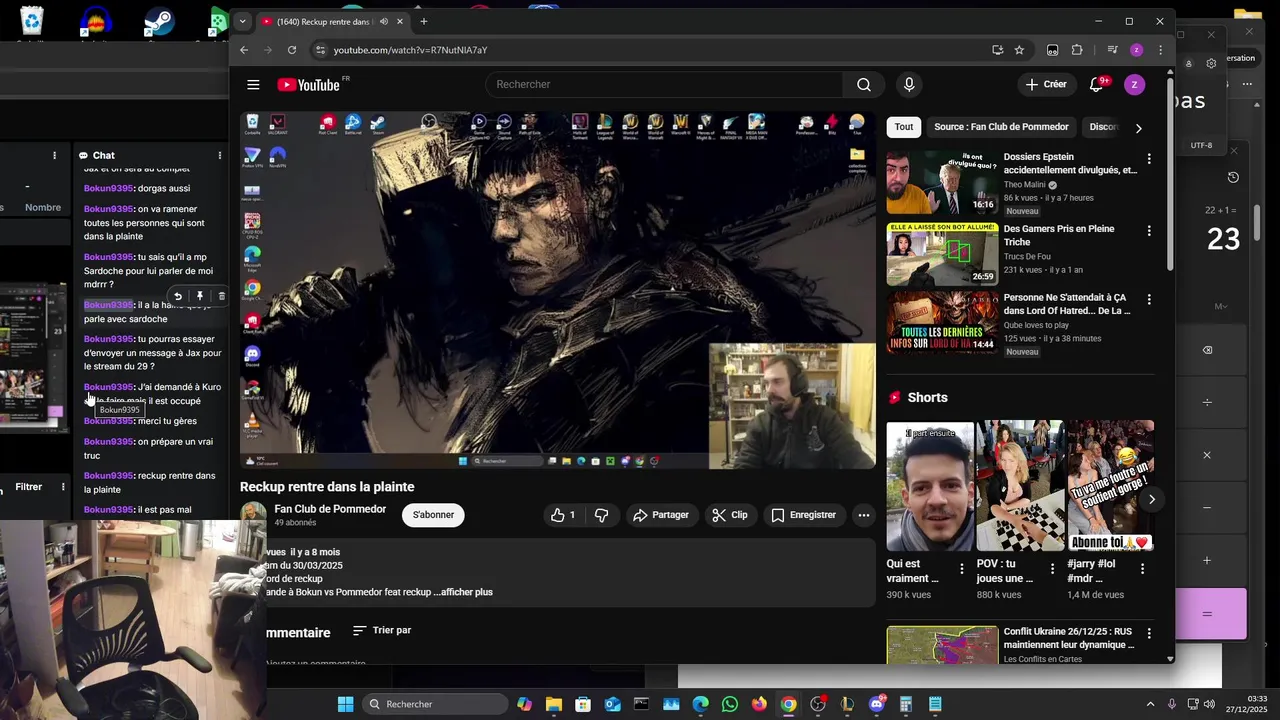Open Chrome extensions puzzle icon
This screenshot has width=1280, height=720.
coord(1077,50)
